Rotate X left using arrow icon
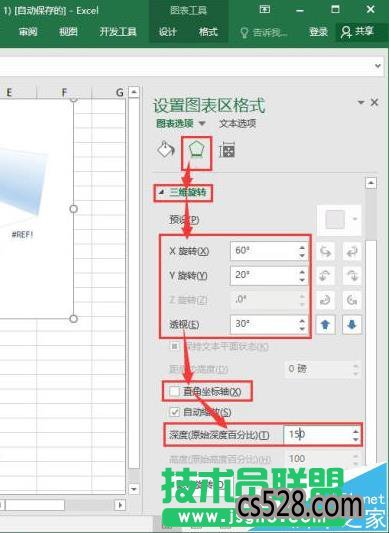The image size is (389, 533). pyautogui.click(x=325, y=252)
